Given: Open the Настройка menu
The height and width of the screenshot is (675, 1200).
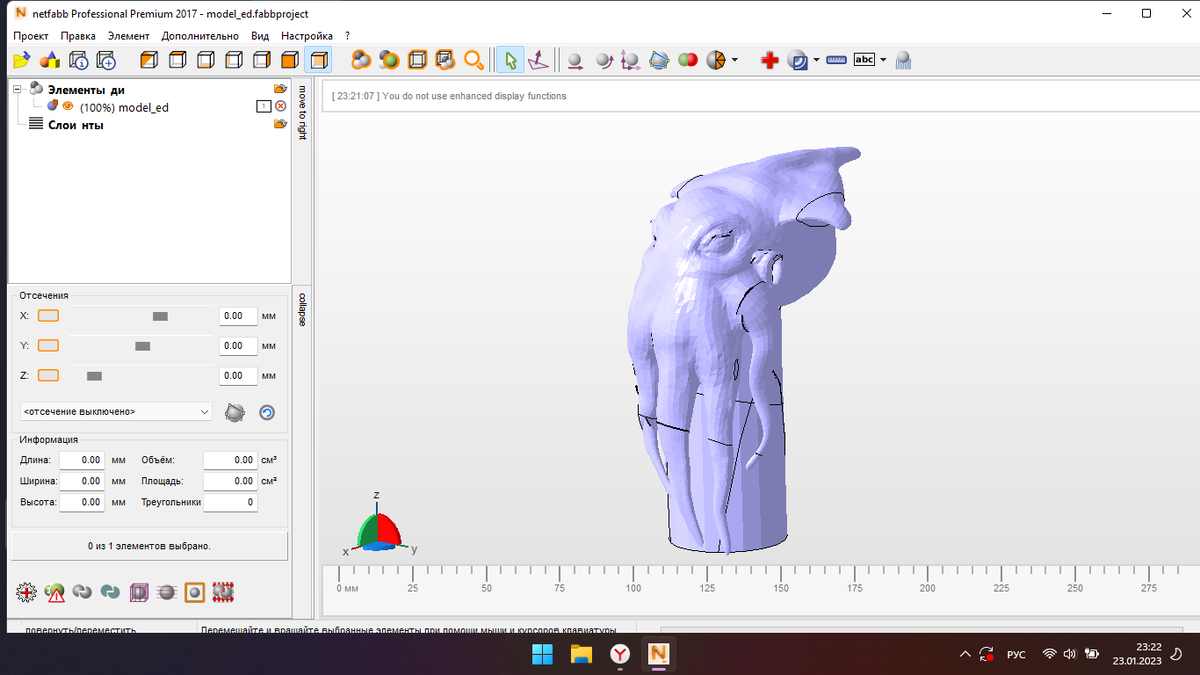Looking at the screenshot, I should (307, 35).
